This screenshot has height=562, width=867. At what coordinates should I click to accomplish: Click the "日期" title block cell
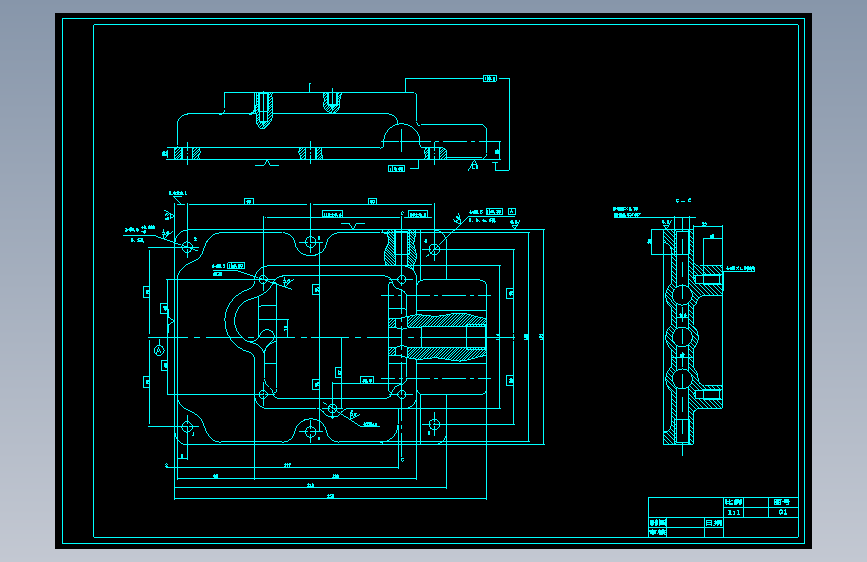713,523
